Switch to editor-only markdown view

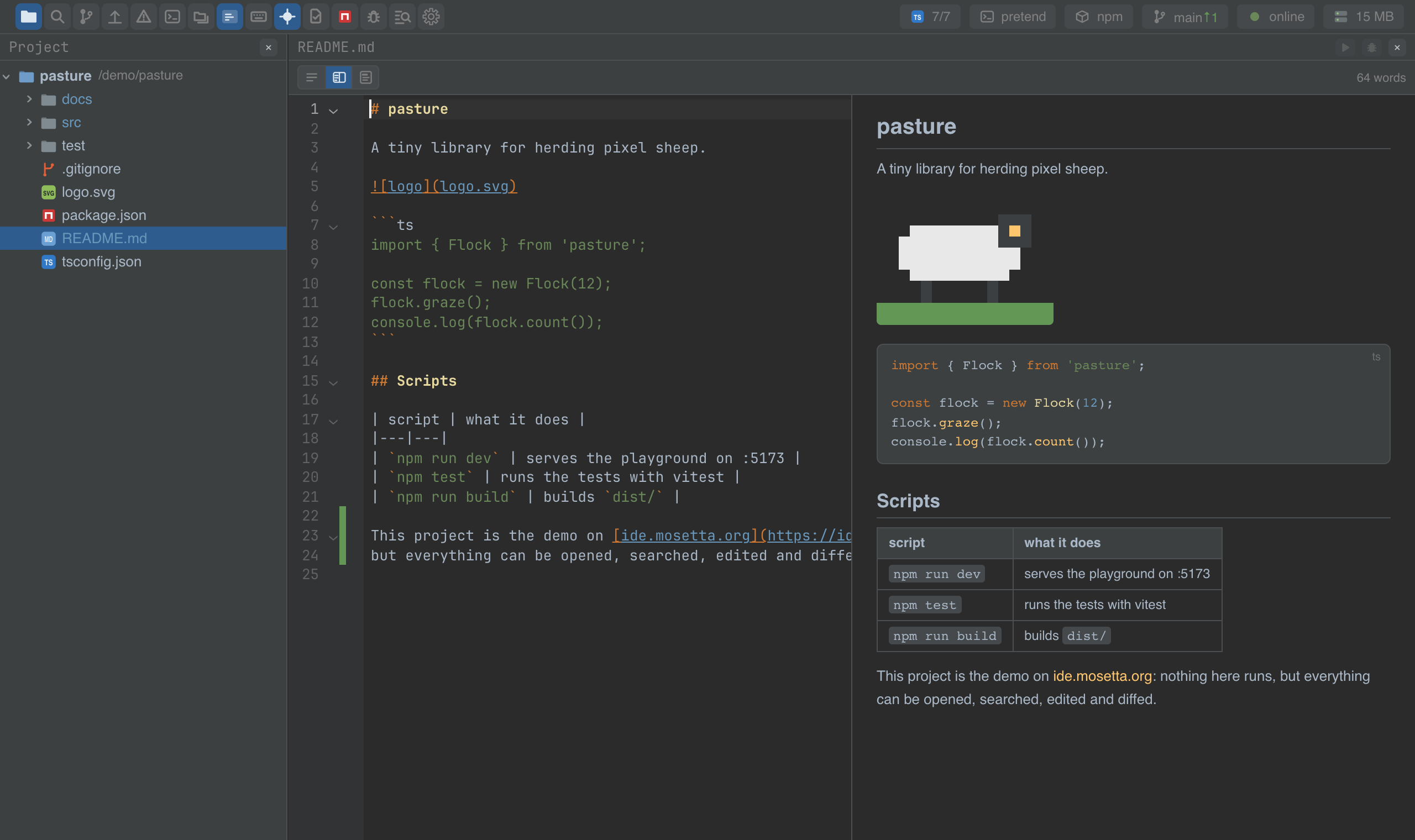(312, 77)
